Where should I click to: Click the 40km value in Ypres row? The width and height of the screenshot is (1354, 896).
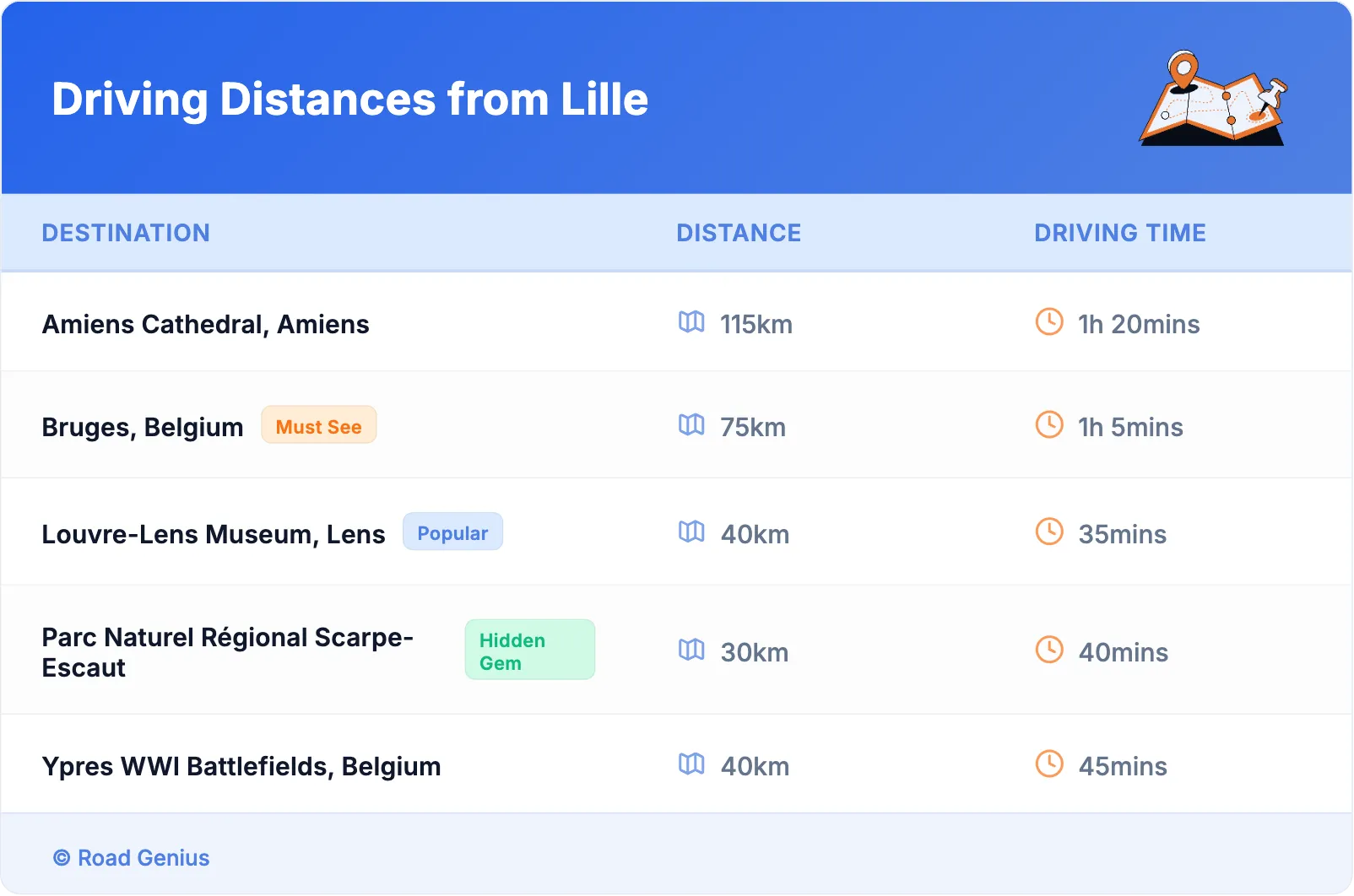coord(756,767)
